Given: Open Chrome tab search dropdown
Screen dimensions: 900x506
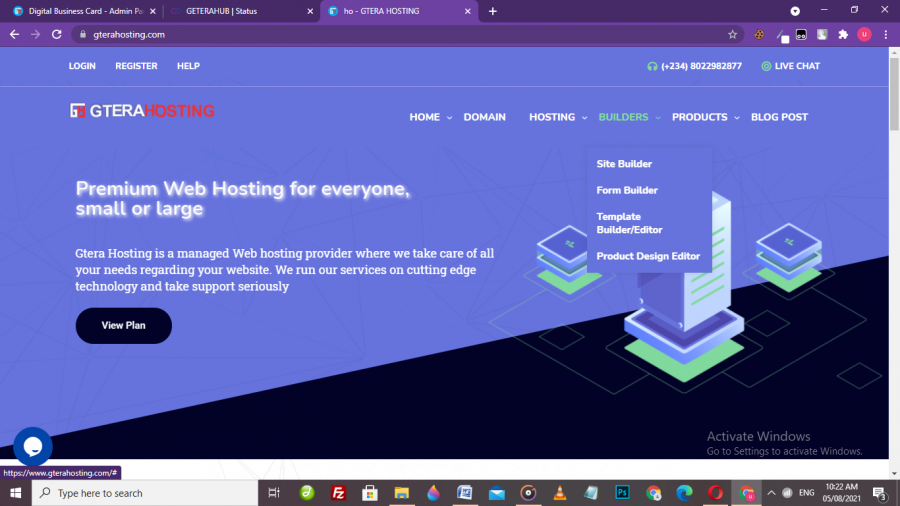Looking at the screenshot, I should [x=795, y=11].
